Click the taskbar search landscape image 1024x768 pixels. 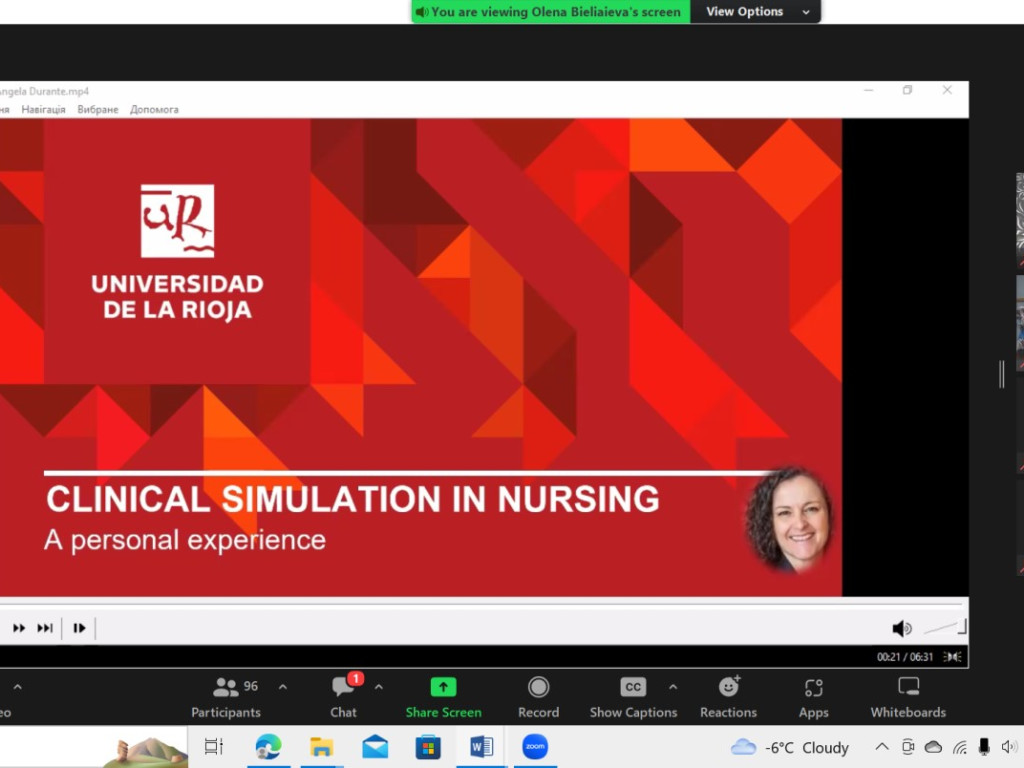[144, 751]
